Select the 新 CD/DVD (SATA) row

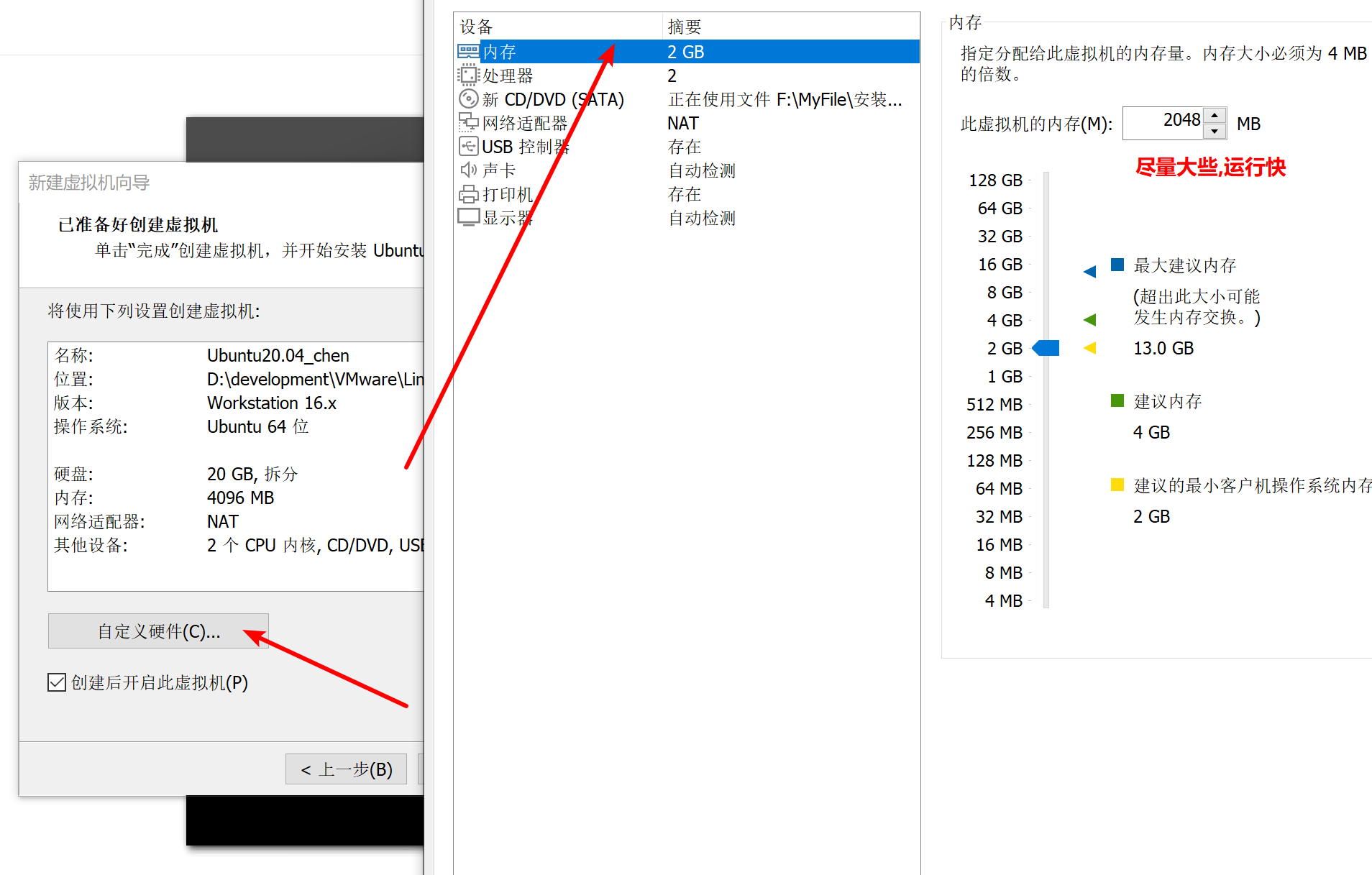coord(688,99)
